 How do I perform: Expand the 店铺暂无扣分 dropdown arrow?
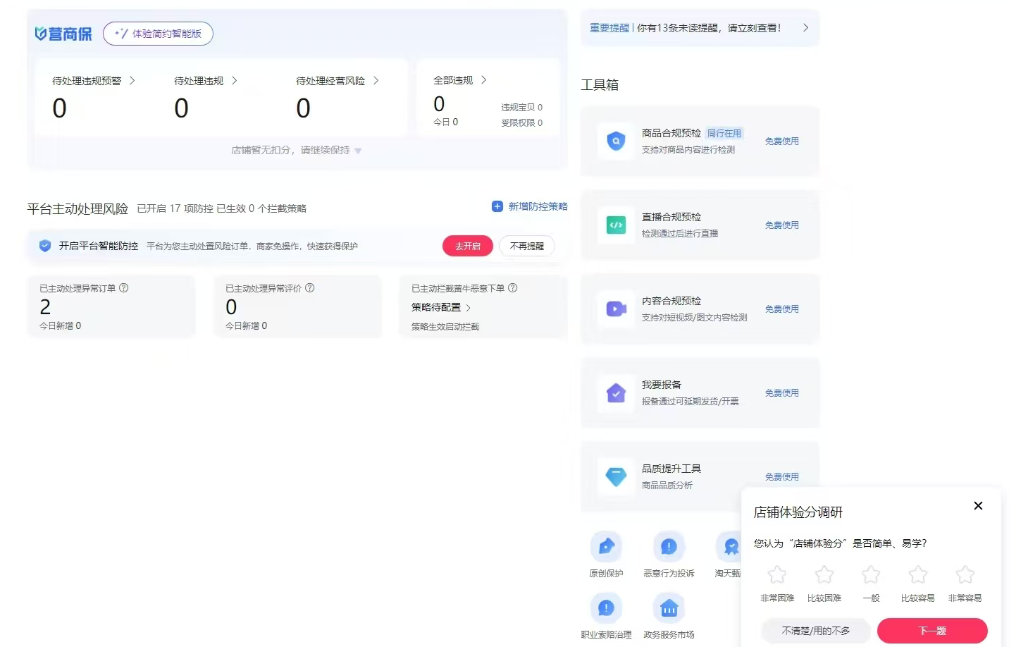pos(358,151)
